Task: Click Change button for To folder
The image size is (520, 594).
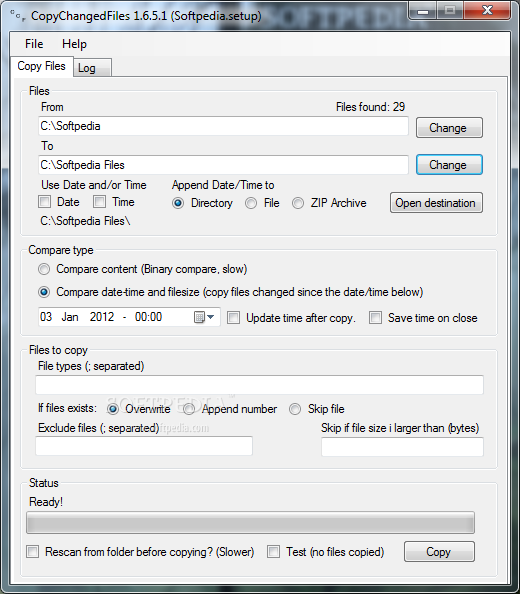Action: 449,165
